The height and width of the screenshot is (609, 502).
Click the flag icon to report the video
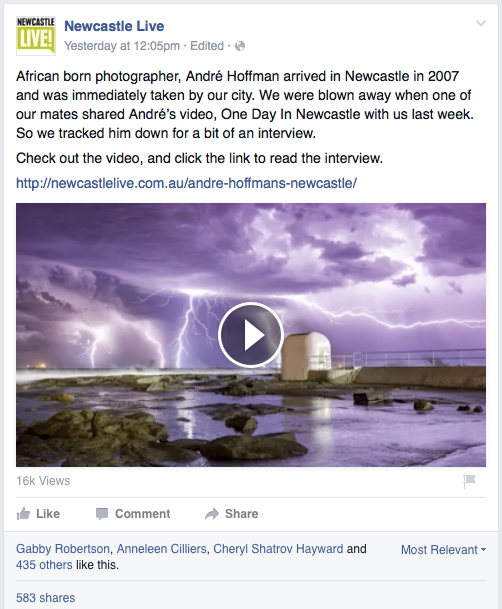point(469,481)
